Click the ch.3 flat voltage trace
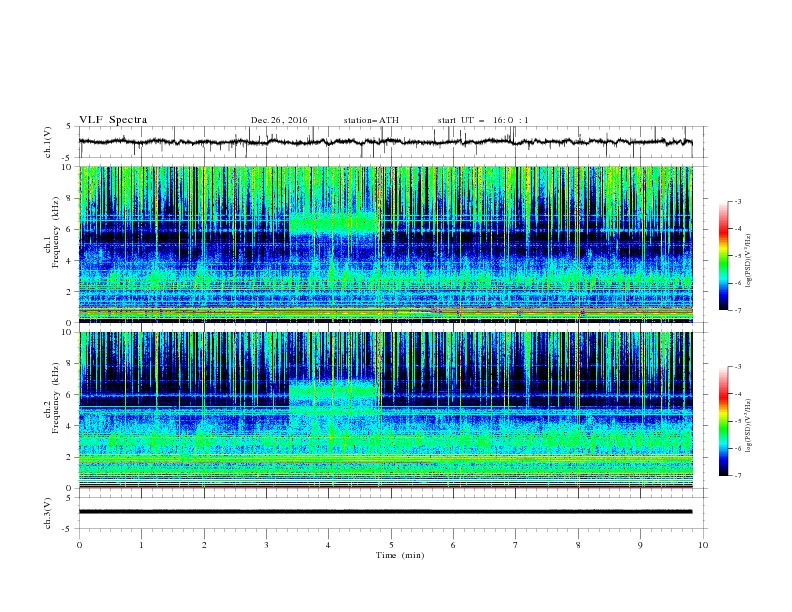The width and height of the screenshot is (792, 612). [x=385, y=512]
